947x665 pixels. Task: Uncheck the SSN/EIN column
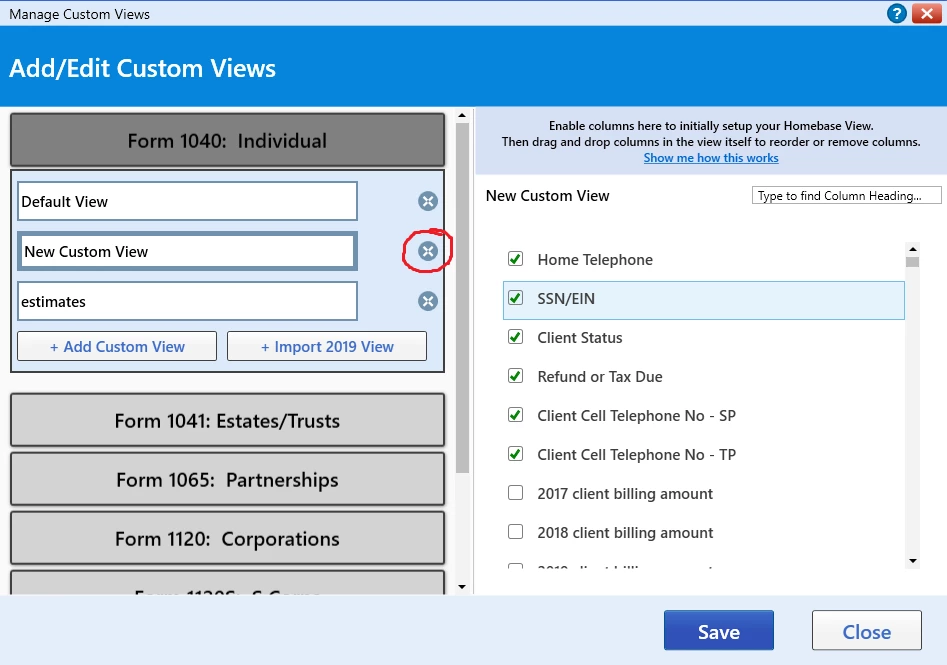(x=515, y=298)
